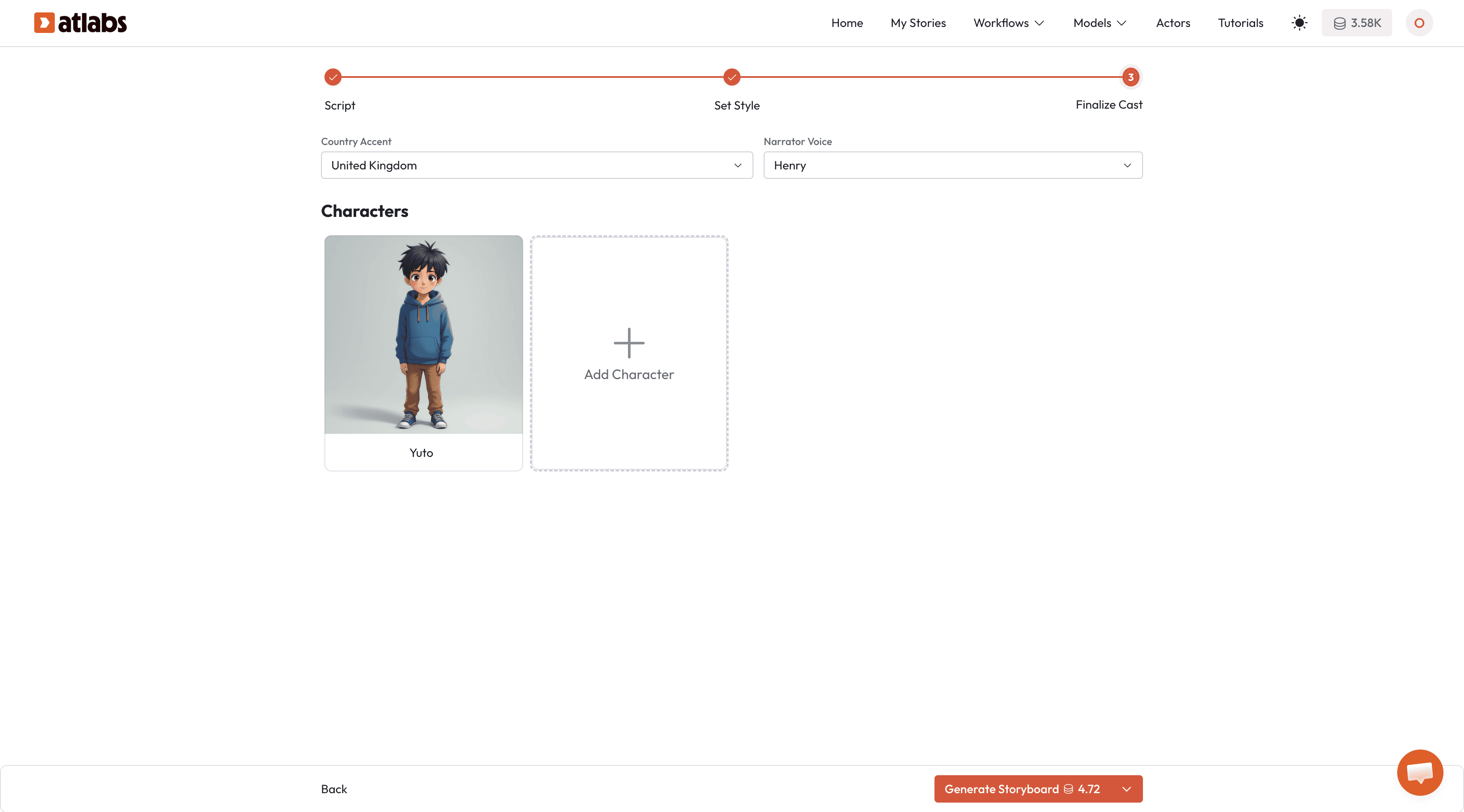The width and height of the screenshot is (1464, 812).
Task: Select the Yuto character thumbnail
Action: 423,335
